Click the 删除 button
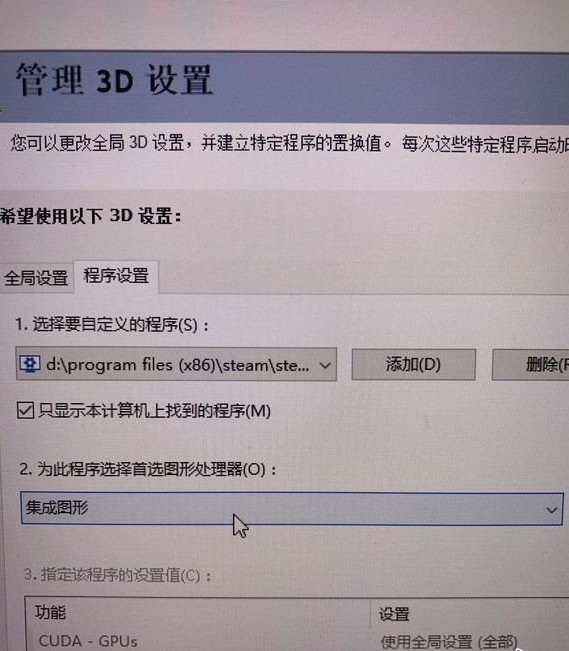This screenshot has height=651, width=569. click(531, 365)
